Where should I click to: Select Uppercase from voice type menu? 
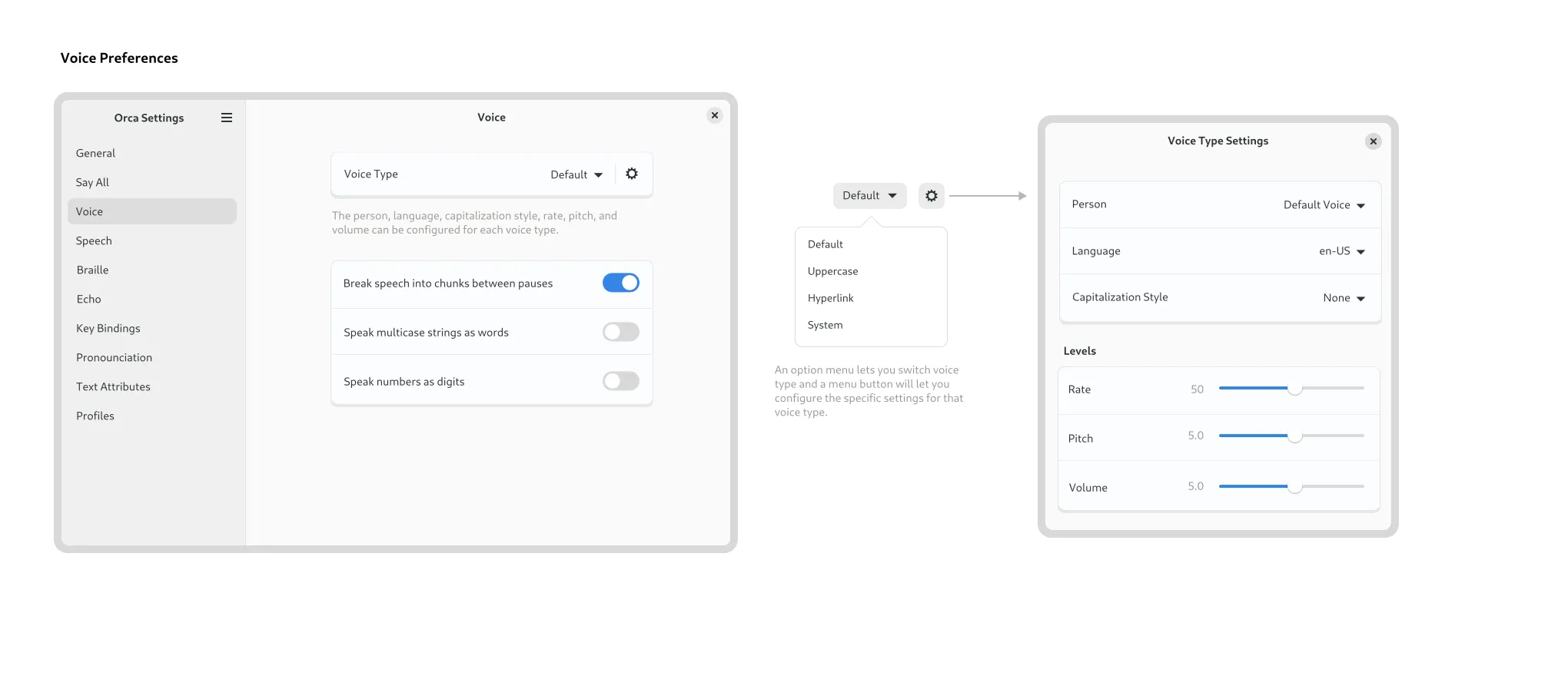832,271
